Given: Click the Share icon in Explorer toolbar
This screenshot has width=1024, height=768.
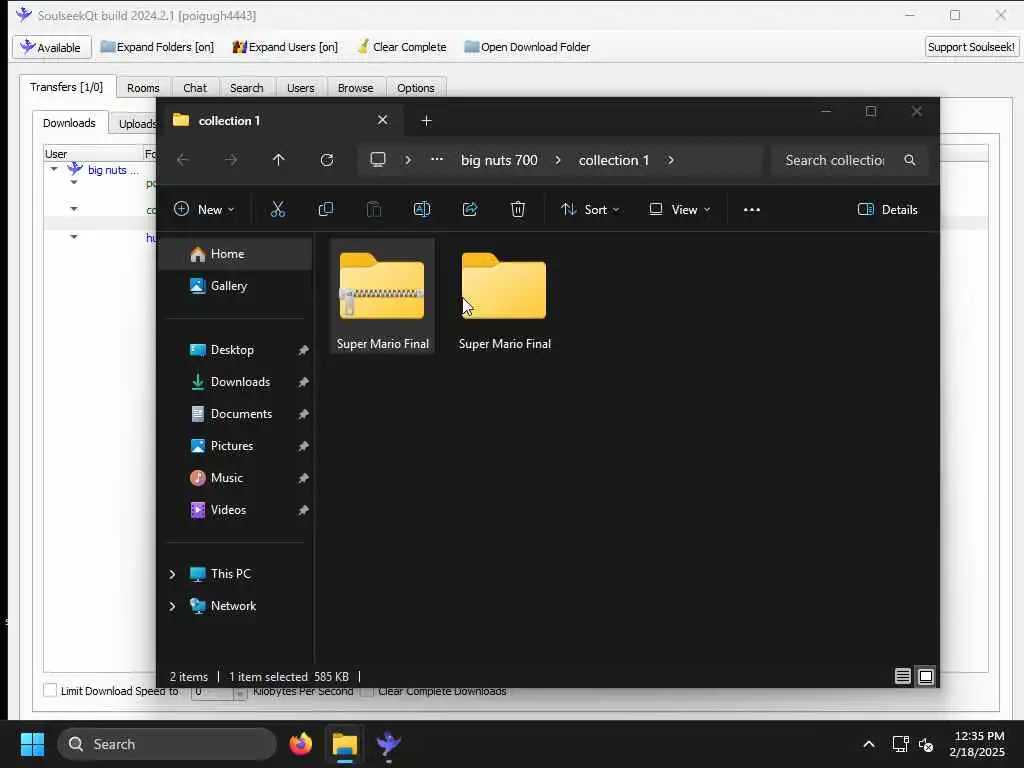Looking at the screenshot, I should (x=470, y=209).
